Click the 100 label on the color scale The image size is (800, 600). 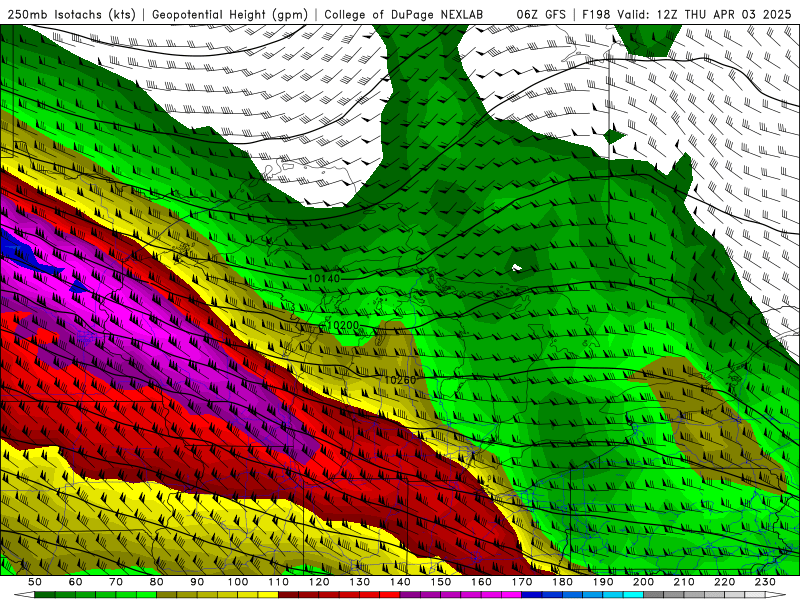click(x=238, y=582)
